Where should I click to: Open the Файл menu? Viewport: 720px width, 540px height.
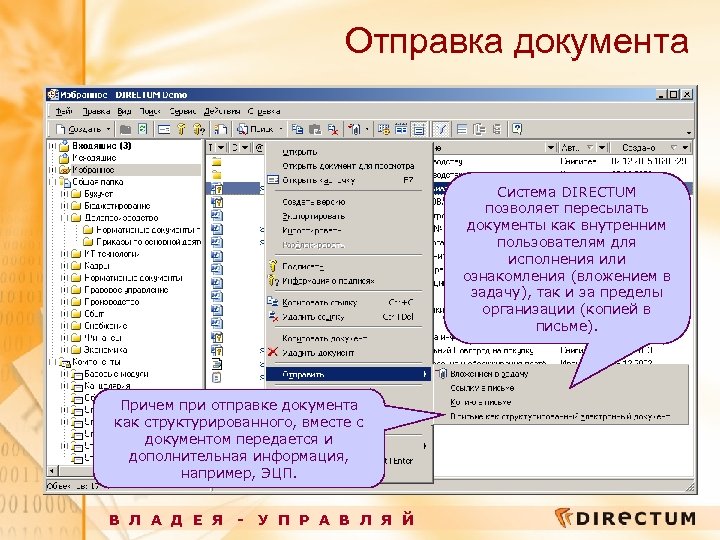pos(64,111)
